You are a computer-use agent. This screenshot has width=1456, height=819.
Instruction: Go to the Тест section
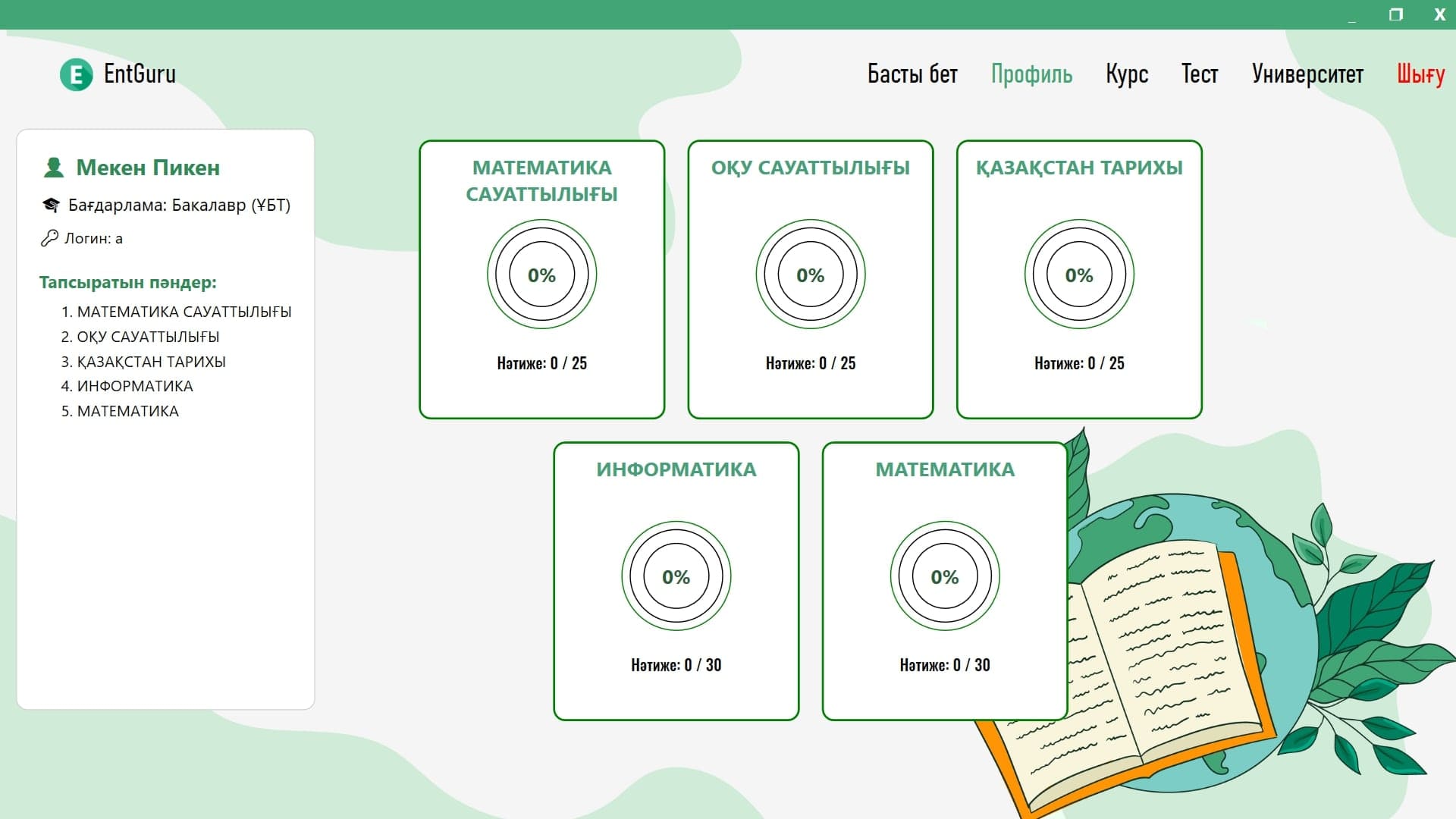click(1199, 74)
